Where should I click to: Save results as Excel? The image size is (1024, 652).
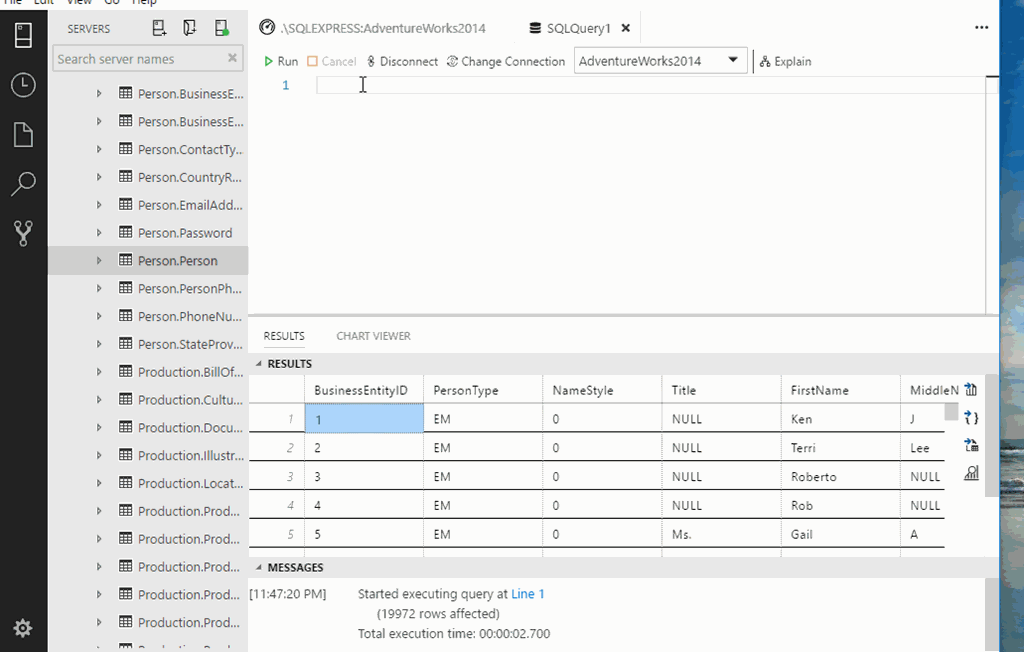coord(971,446)
